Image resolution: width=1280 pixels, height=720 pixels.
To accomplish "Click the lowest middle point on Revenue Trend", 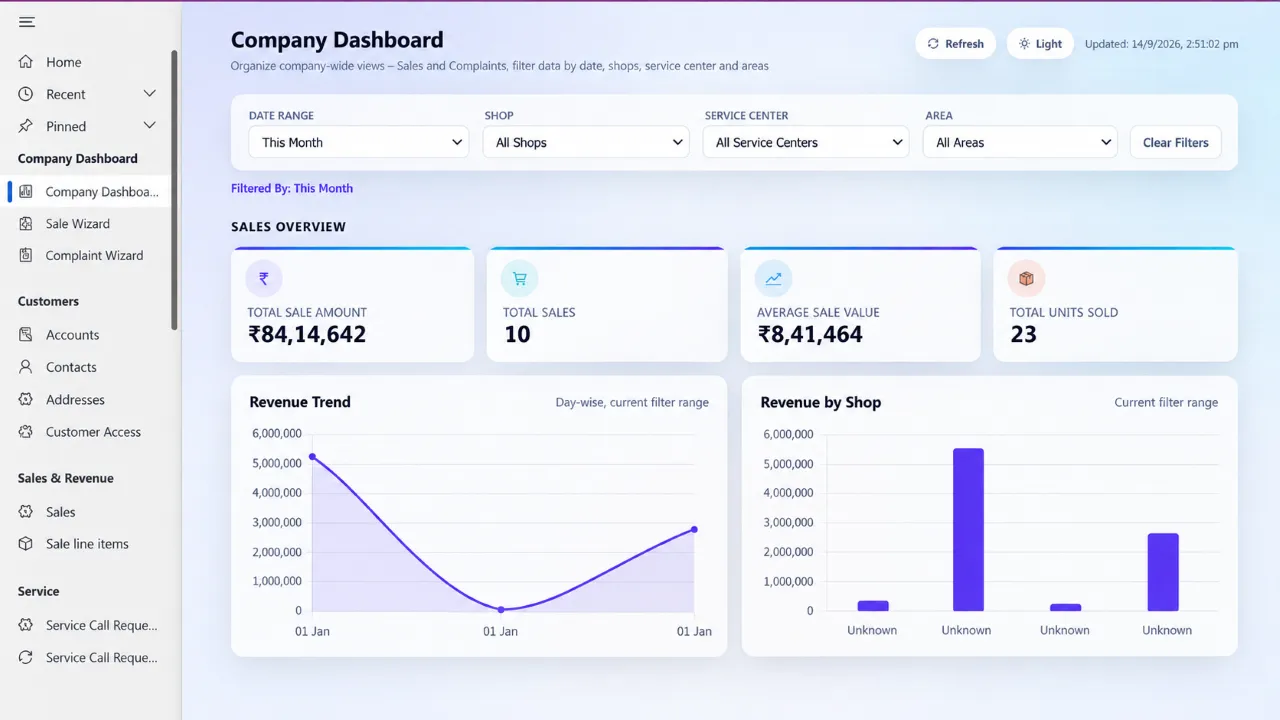I will [x=501, y=609].
